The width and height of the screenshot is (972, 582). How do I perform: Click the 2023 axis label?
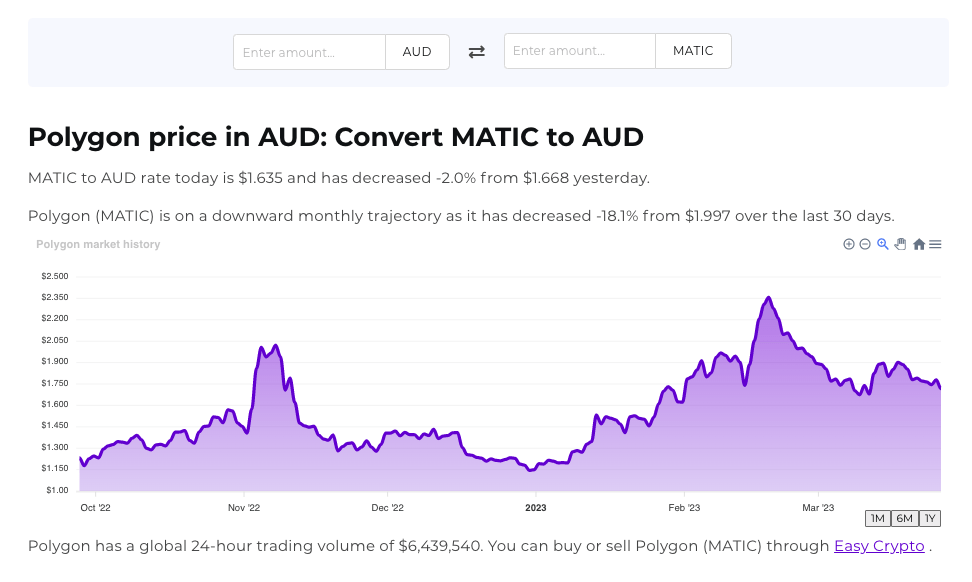point(536,508)
